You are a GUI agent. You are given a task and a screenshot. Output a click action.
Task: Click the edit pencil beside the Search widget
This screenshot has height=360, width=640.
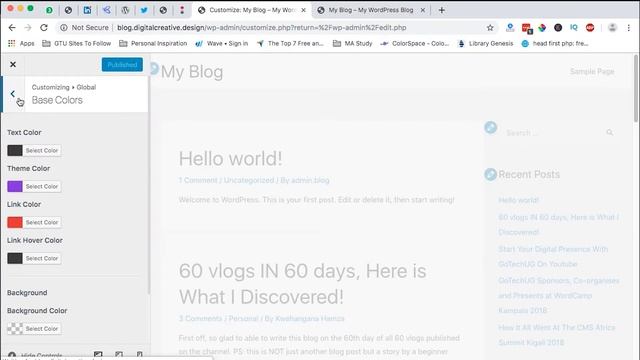pos(491,127)
